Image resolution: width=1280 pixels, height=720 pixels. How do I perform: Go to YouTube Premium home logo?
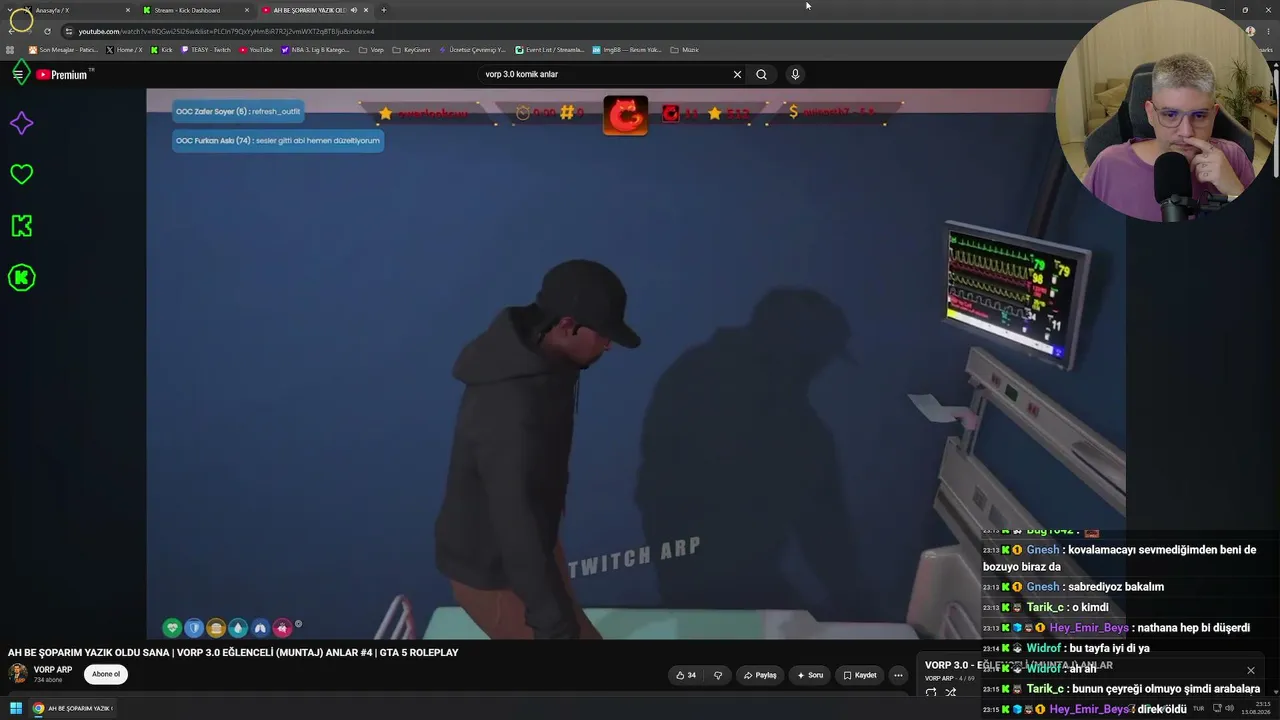[62, 74]
